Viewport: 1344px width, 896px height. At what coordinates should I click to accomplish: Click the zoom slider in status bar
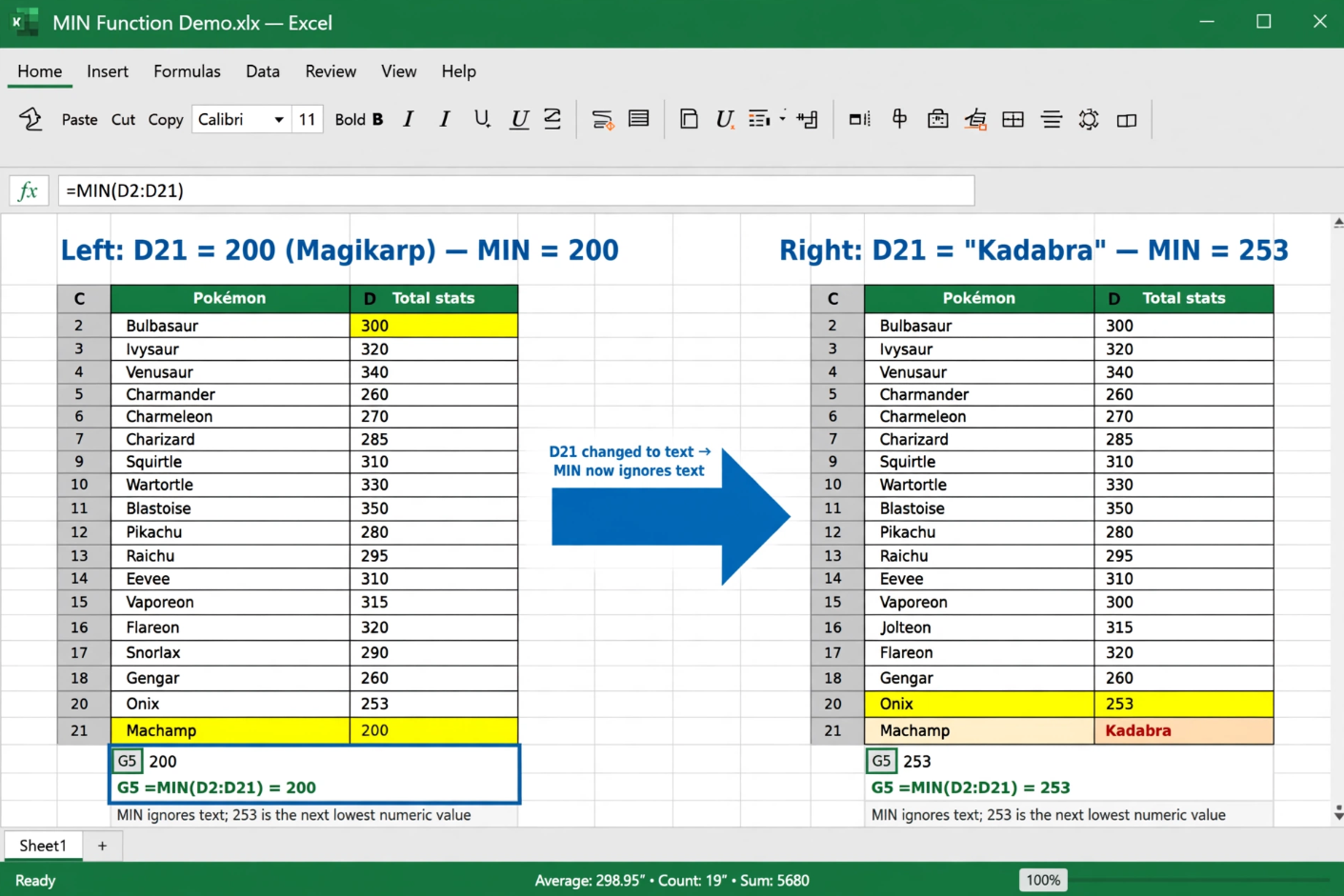click(1200, 880)
